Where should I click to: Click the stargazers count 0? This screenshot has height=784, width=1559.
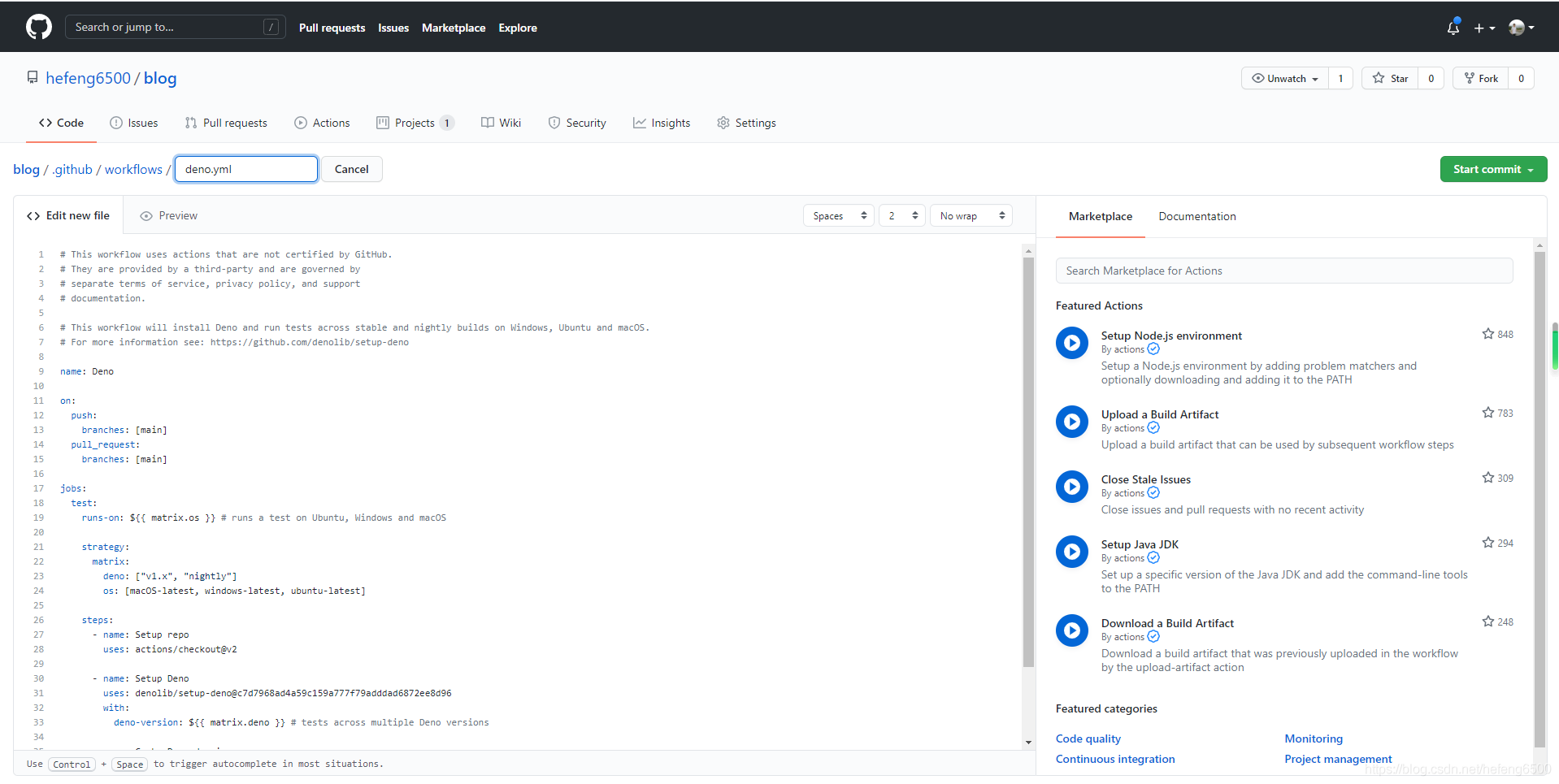coord(1431,78)
